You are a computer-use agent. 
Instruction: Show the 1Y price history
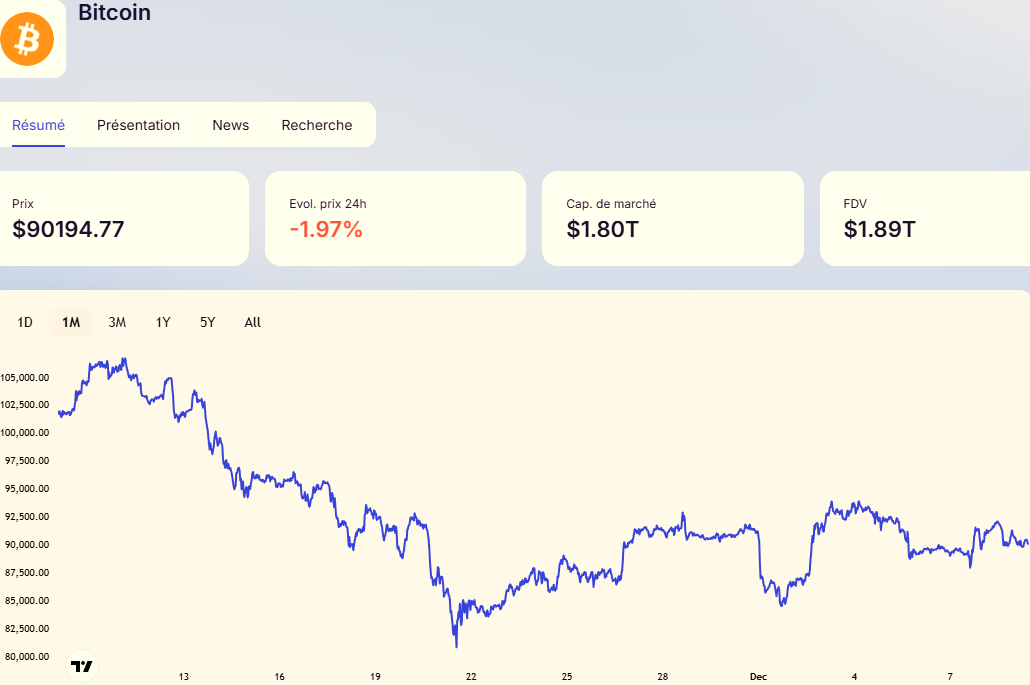[163, 322]
